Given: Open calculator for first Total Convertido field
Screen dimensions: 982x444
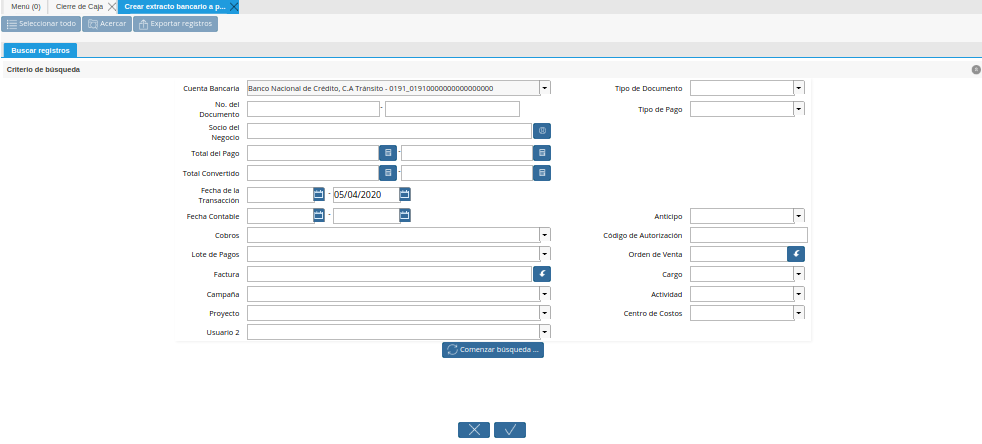Looking at the screenshot, I should point(388,173).
